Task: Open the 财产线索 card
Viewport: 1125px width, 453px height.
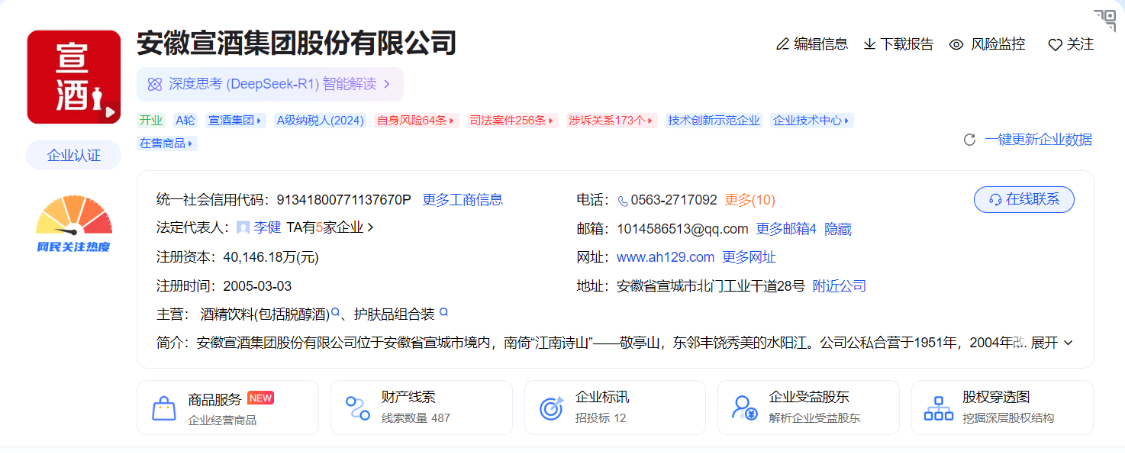Action: click(421, 407)
